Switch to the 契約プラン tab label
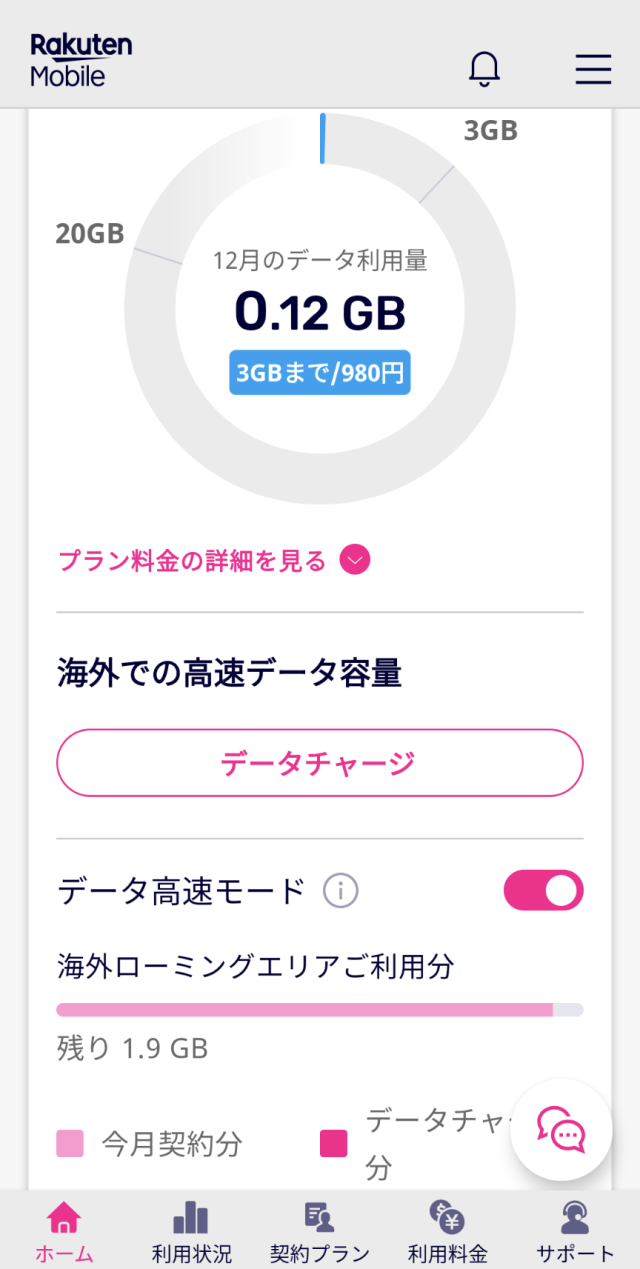 (x=319, y=1253)
